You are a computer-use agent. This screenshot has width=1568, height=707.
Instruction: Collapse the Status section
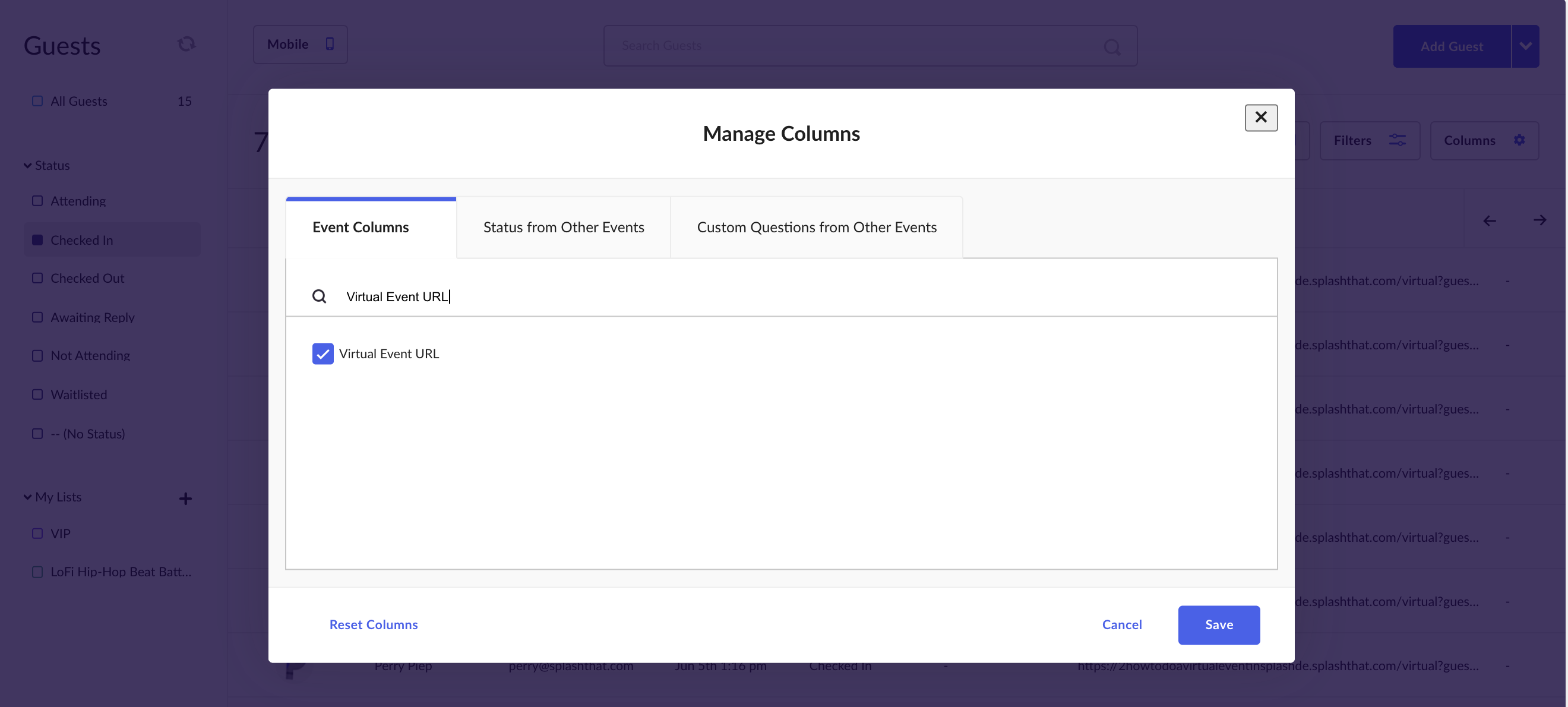[x=27, y=166]
